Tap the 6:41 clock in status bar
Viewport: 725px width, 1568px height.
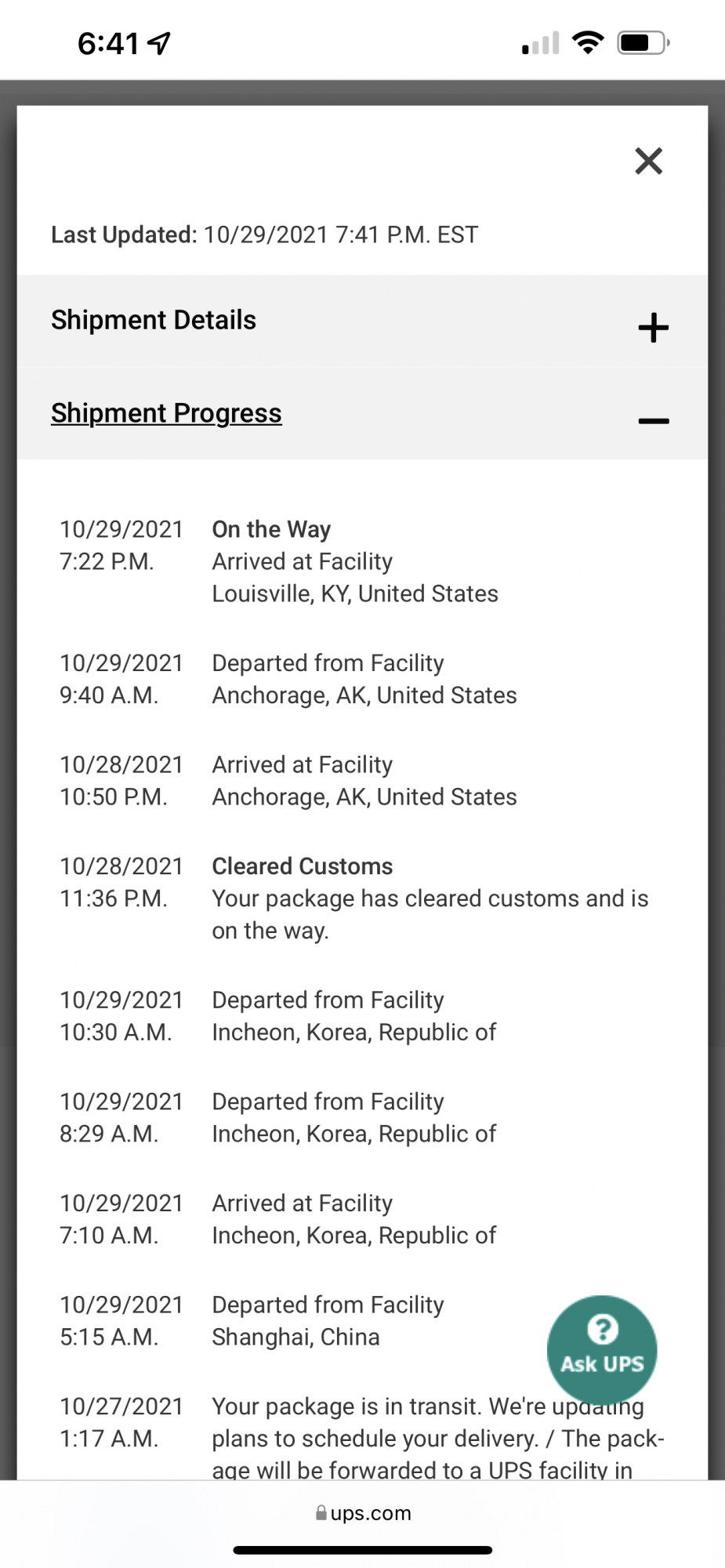108,44
